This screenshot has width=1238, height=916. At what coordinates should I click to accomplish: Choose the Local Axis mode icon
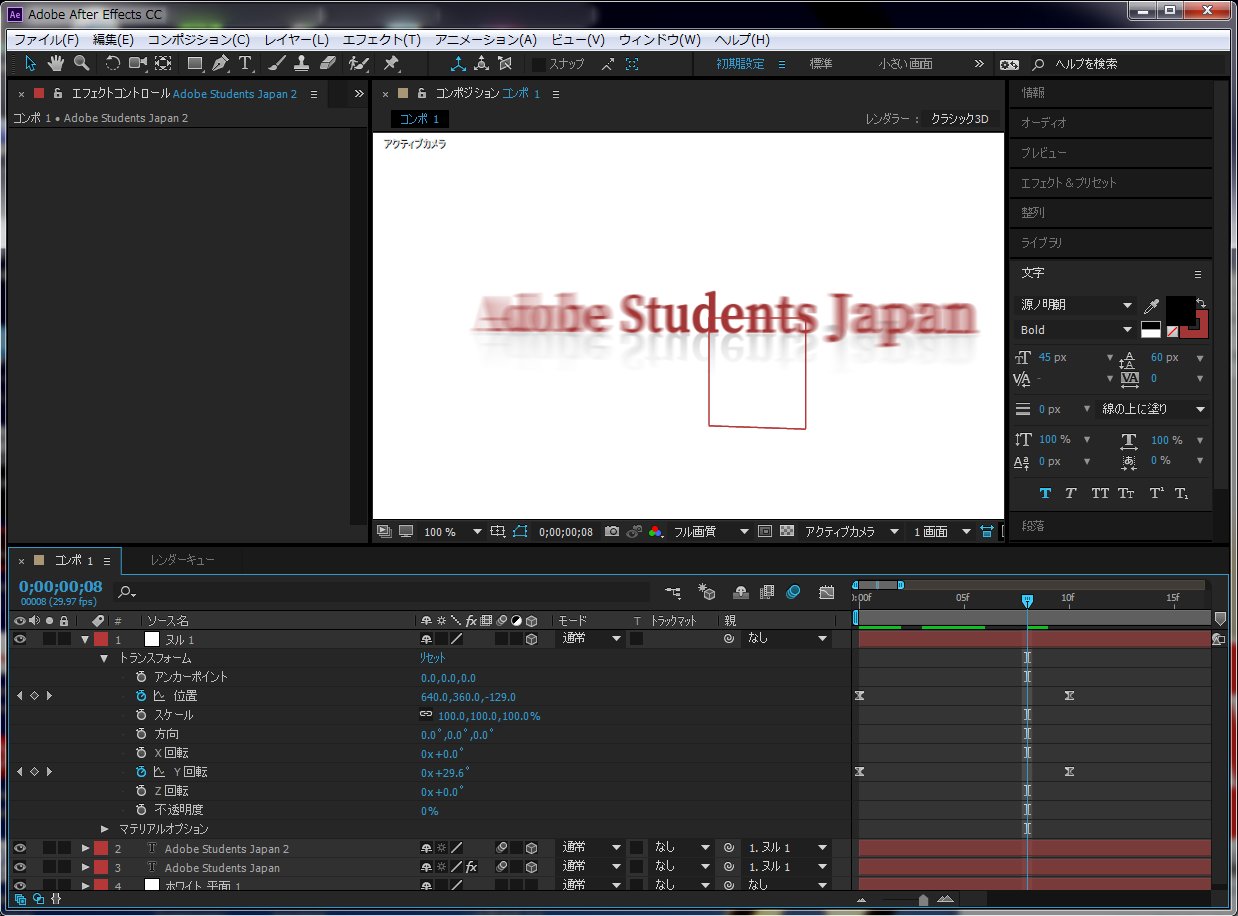pyautogui.click(x=458, y=63)
